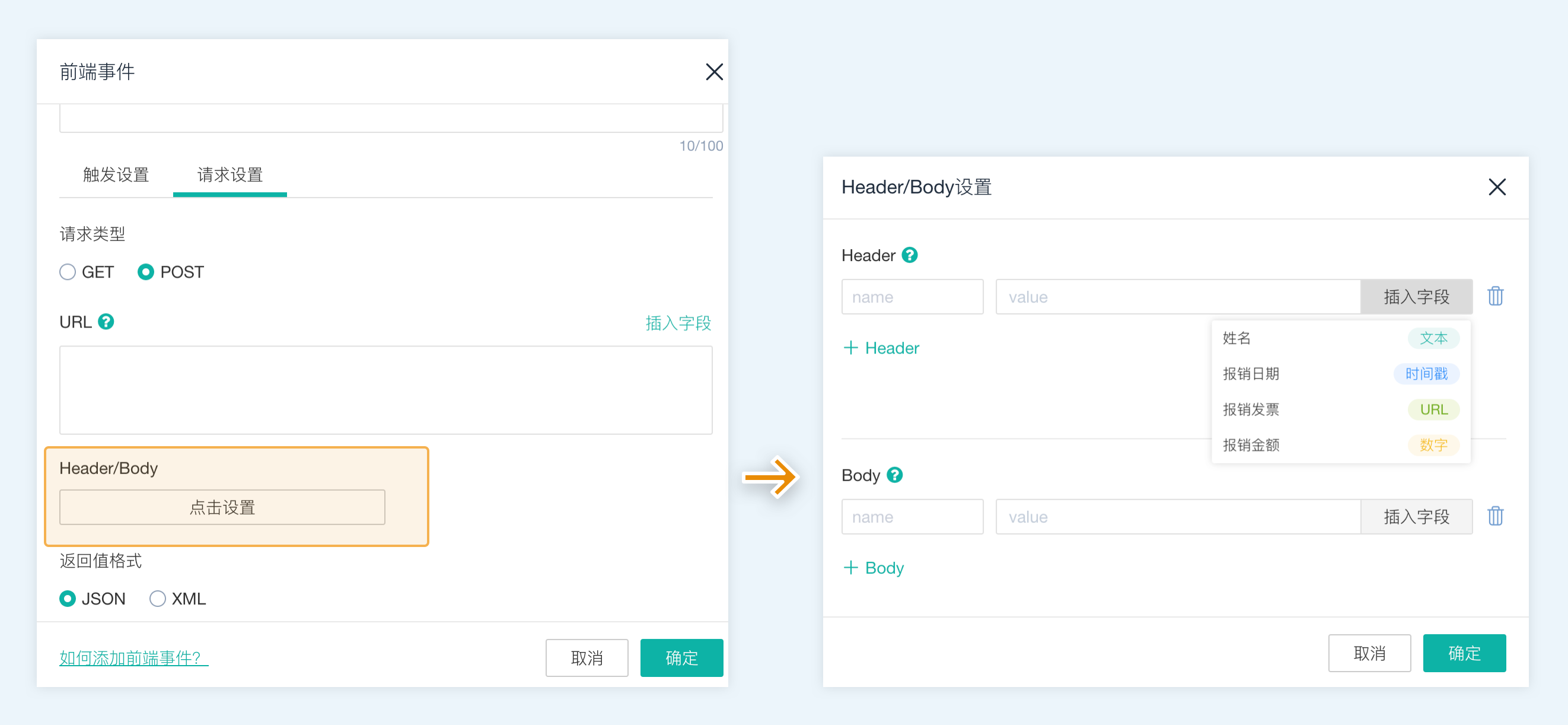Click the 点击设置 button under Header/Body
Image resolution: width=1568 pixels, height=725 pixels.
click(222, 507)
